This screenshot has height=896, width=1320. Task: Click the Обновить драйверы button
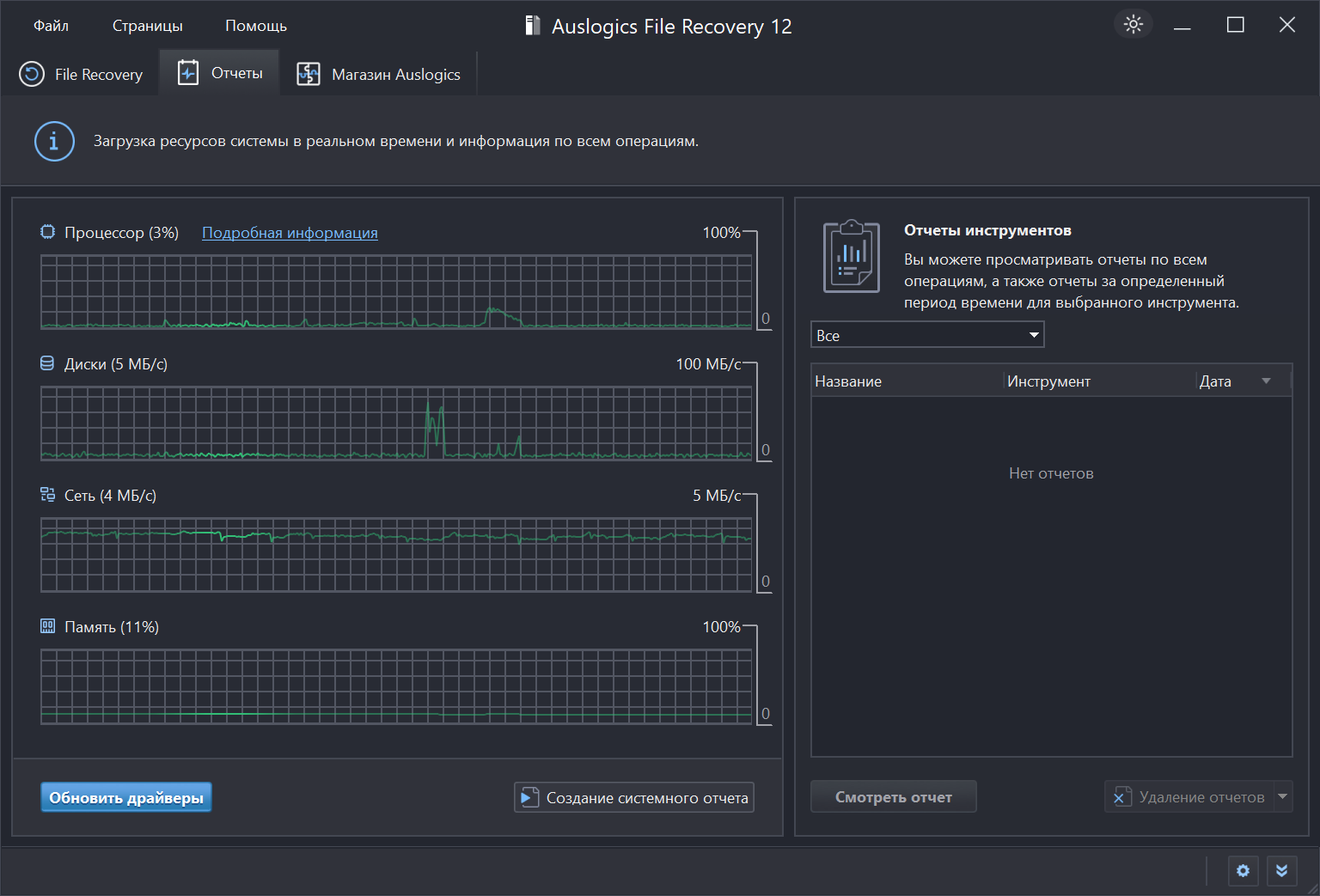(x=126, y=797)
